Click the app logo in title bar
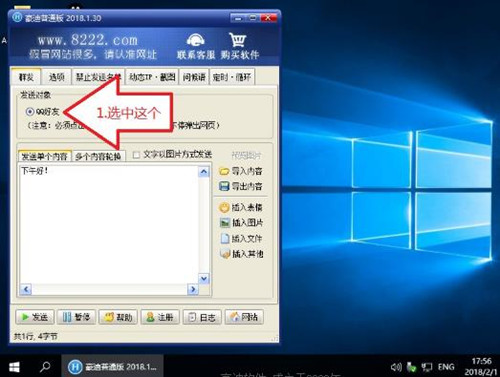This screenshot has width=500, height=377. click(x=17, y=17)
